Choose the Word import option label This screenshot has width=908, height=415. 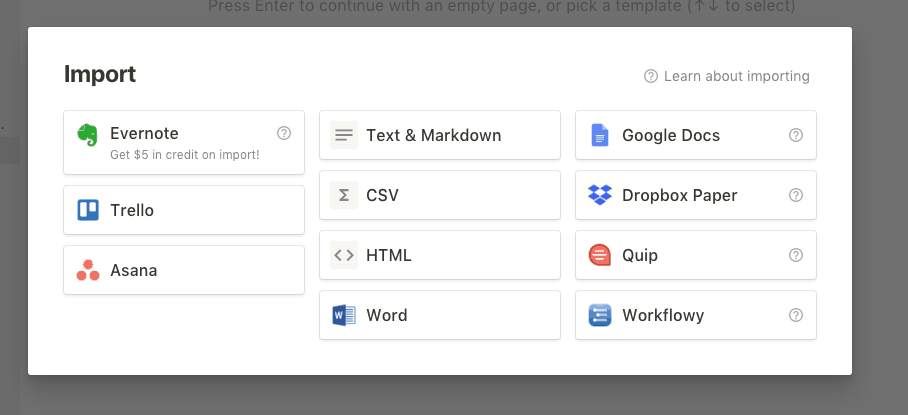387,315
